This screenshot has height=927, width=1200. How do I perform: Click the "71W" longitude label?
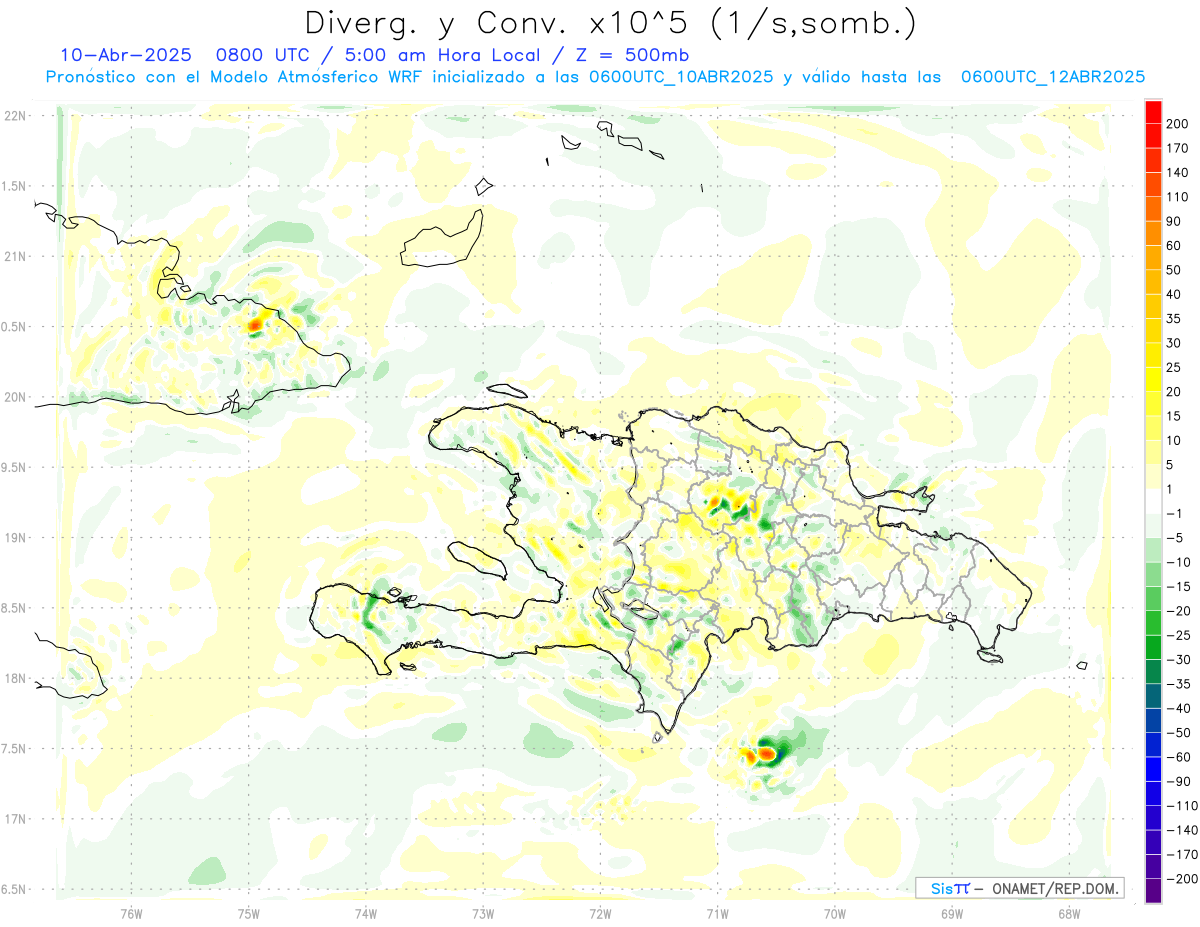[x=717, y=914]
